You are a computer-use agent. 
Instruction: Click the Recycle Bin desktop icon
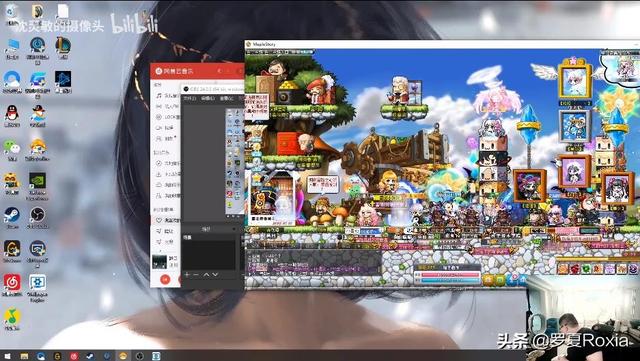click(x=11, y=13)
